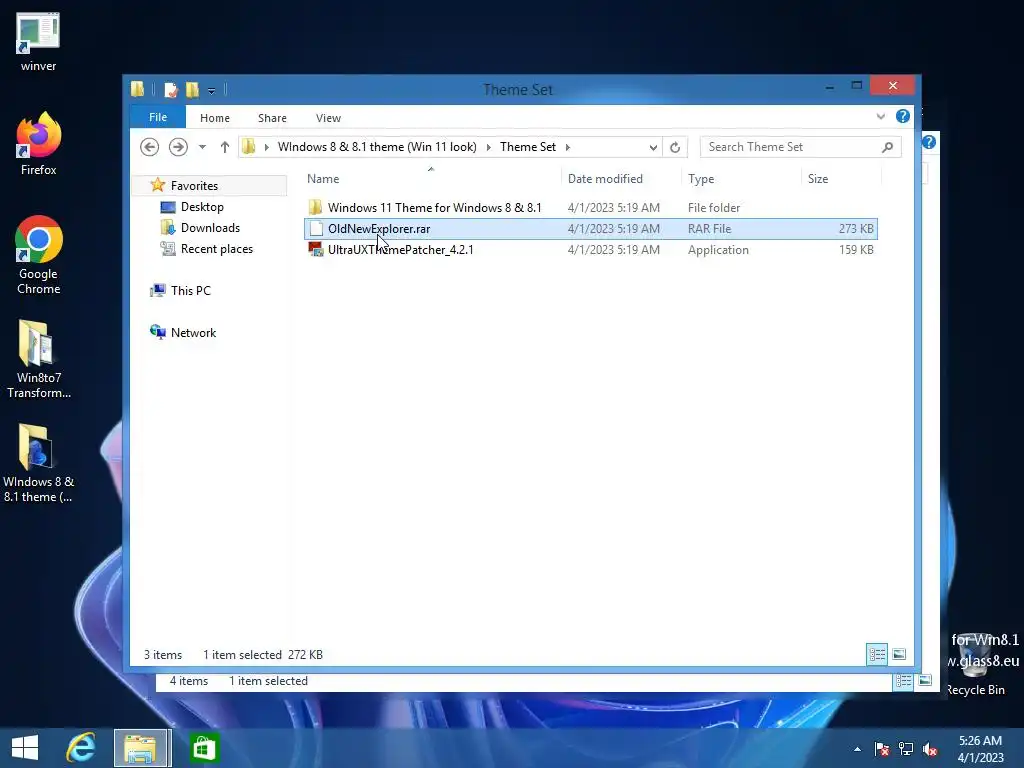The image size is (1024, 768).
Task: Switch to the View ribbon tab
Action: coord(328,118)
